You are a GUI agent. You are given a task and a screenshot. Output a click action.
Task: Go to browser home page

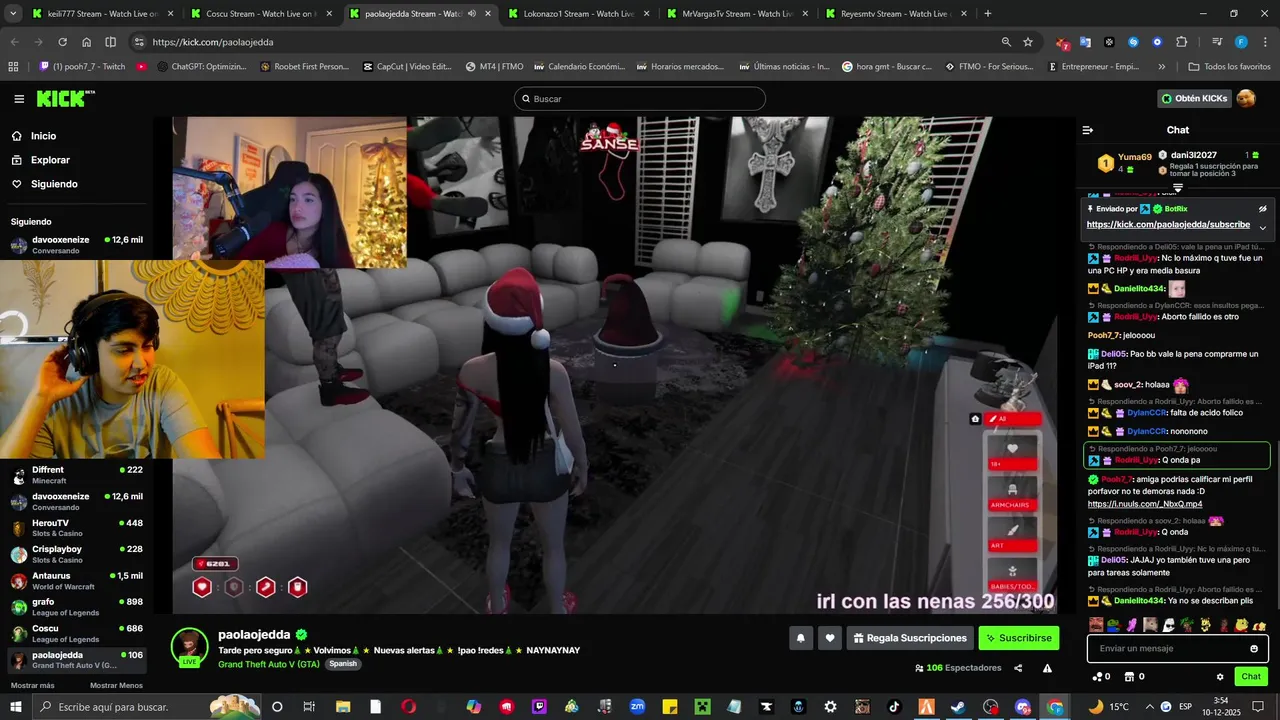86,42
